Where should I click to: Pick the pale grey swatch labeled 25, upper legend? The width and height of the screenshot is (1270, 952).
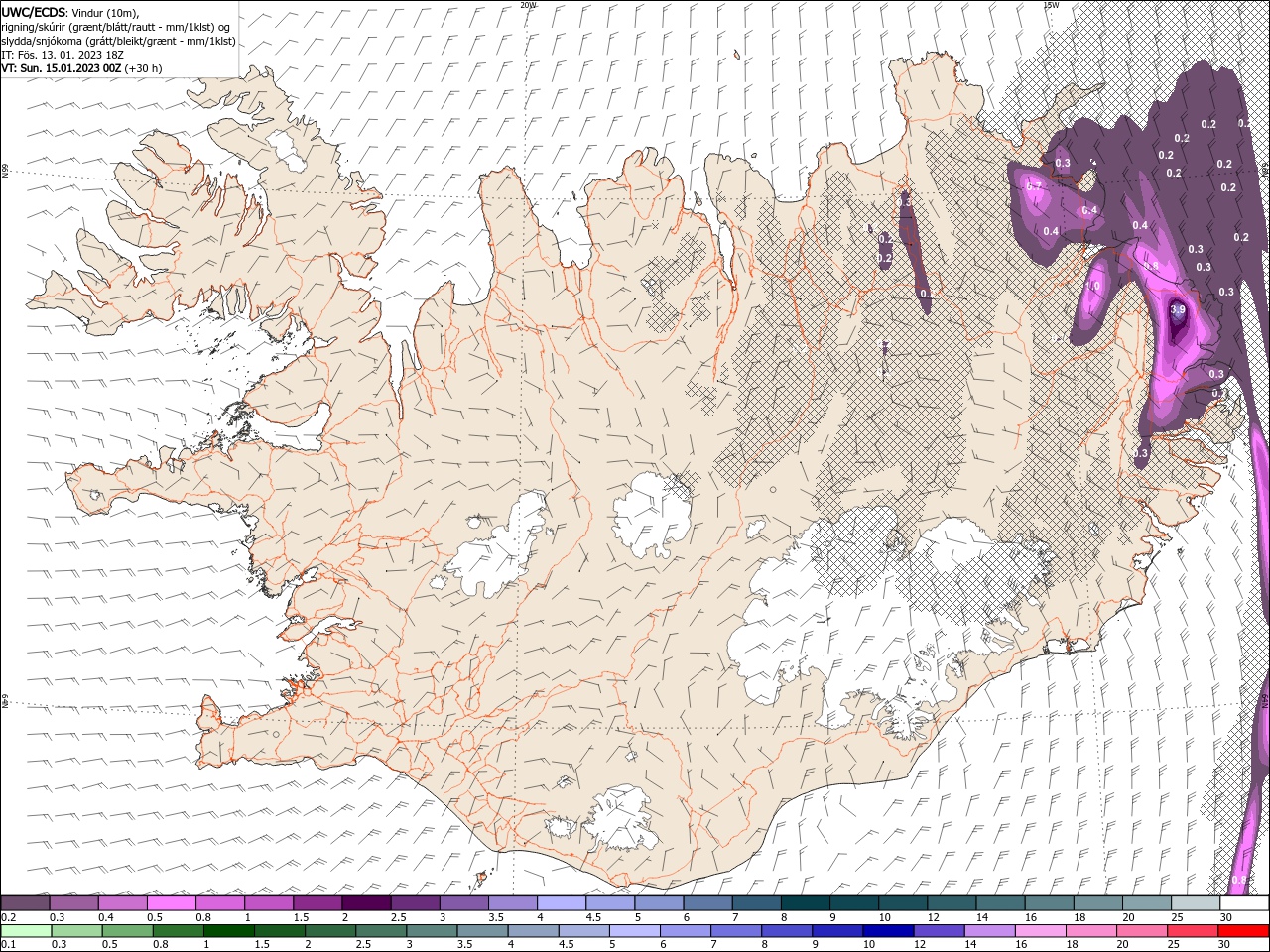tap(1197, 902)
